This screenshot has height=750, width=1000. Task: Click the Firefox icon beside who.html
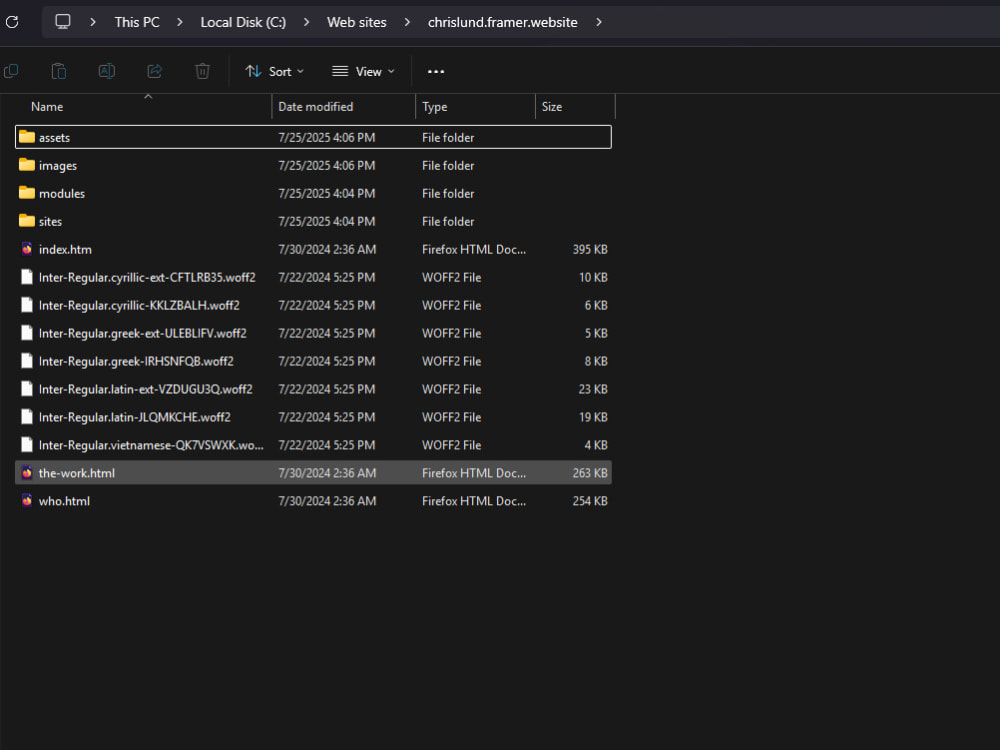coord(27,501)
